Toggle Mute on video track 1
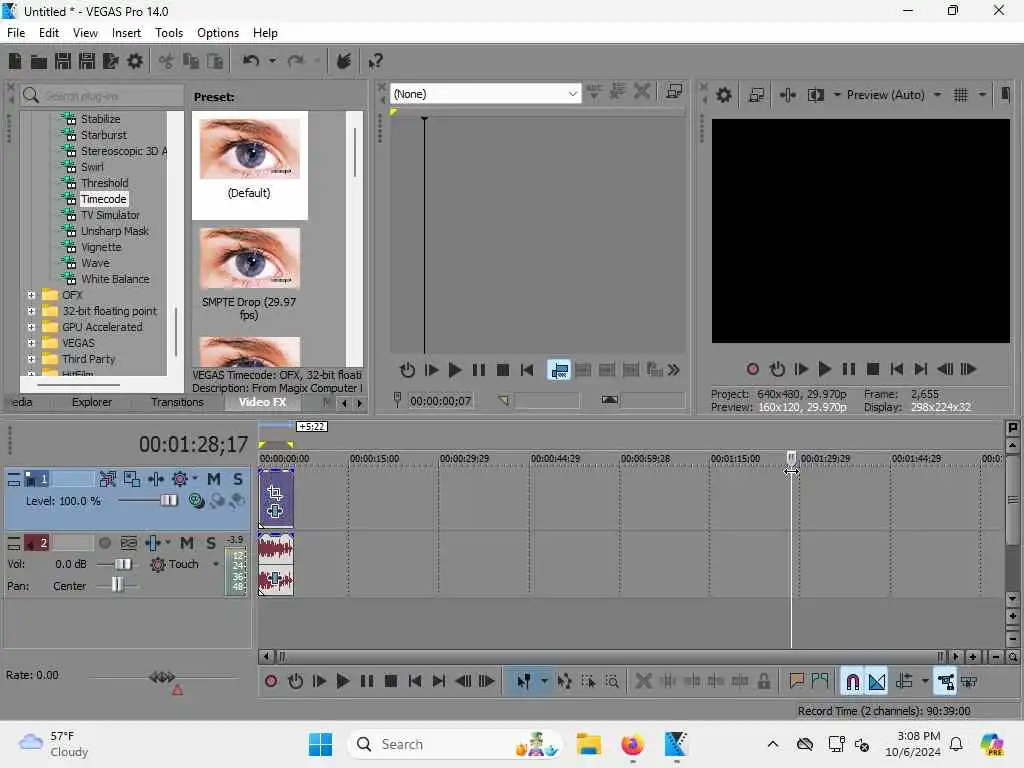The height and width of the screenshot is (768, 1024). click(x=214, y=480)
